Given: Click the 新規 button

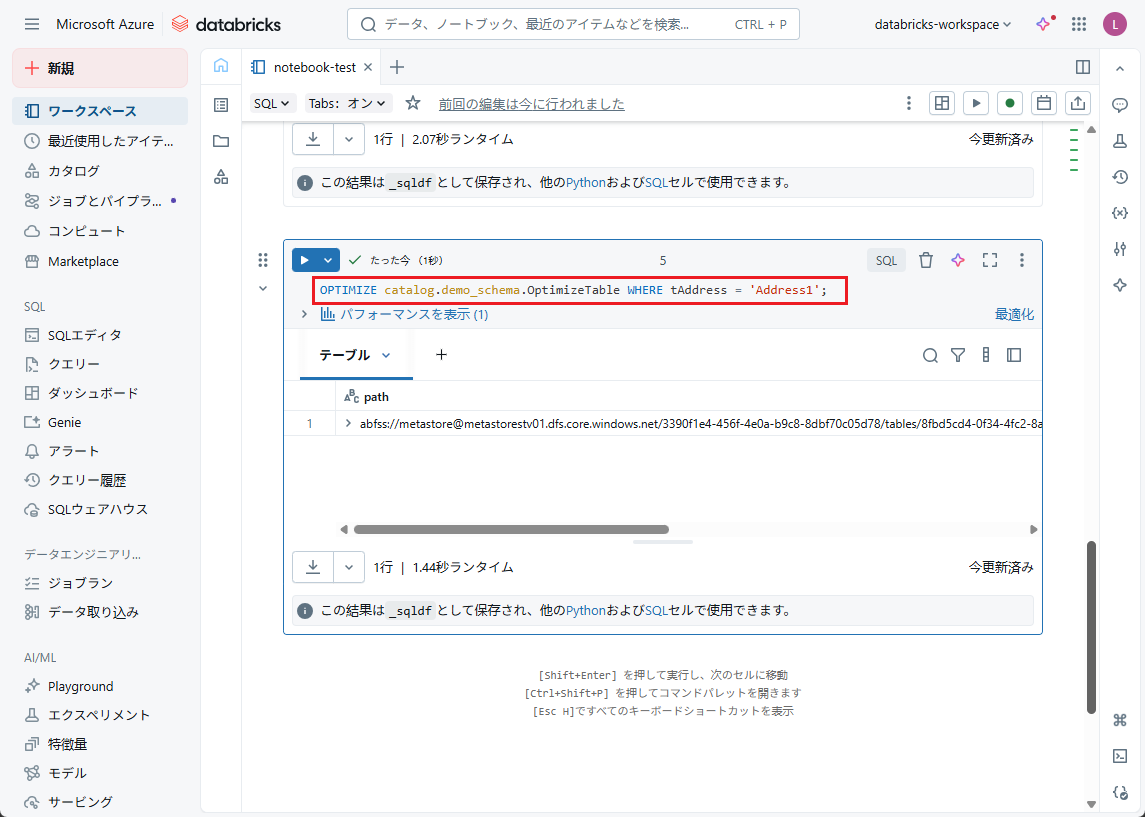Looking at the screenshot, I should click(x=100, y=68).
